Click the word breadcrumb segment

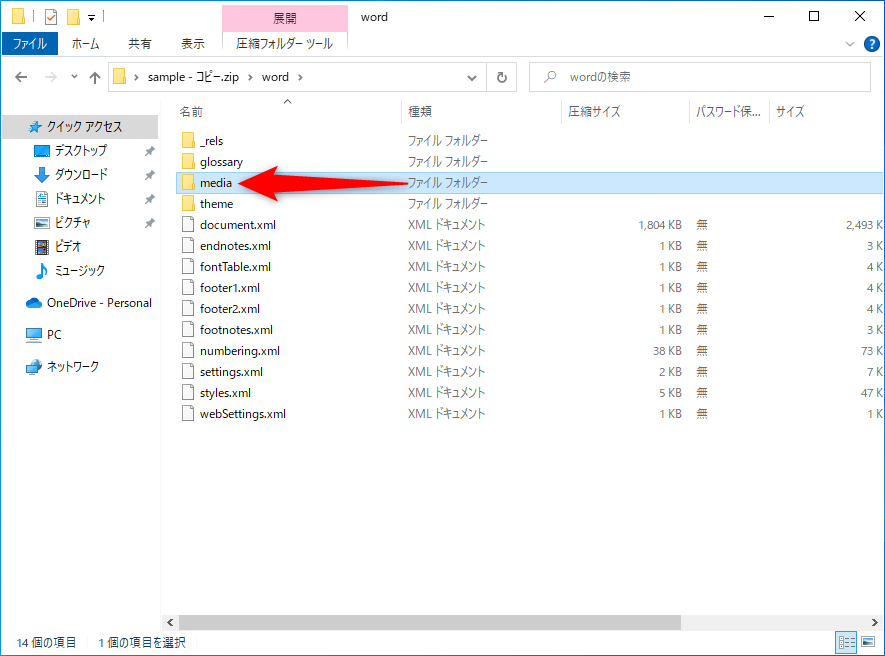coord(275,77)
